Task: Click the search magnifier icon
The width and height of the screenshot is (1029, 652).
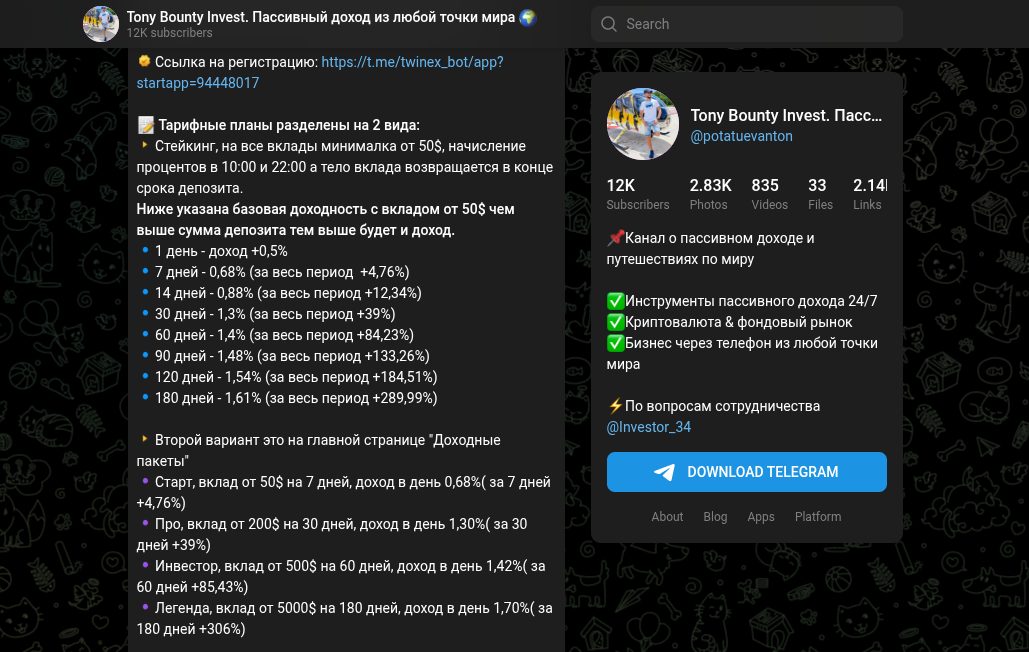Action: pyautogui.click(x=608, y=24)
